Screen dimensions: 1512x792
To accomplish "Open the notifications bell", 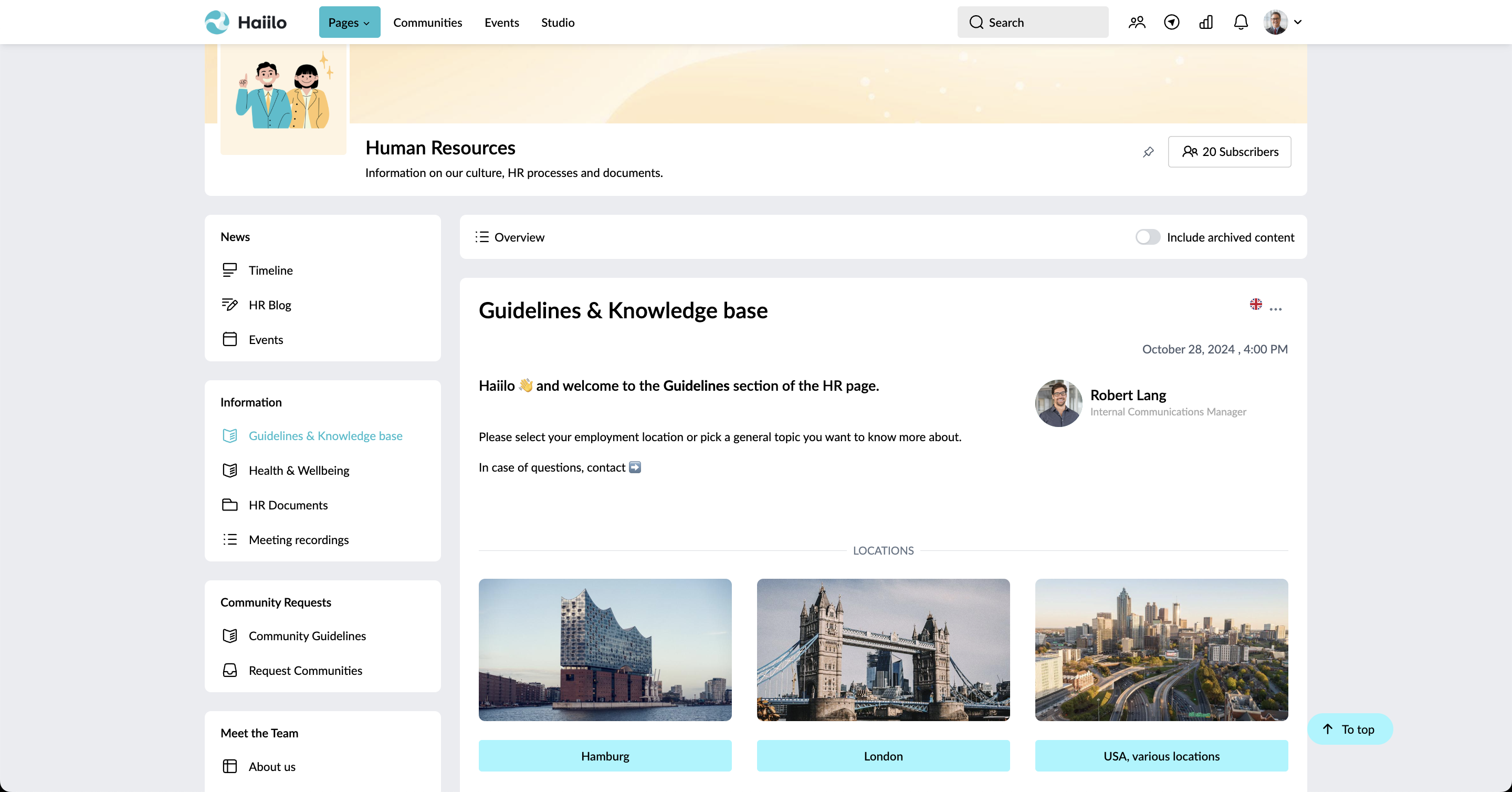I will click(1241, 22).
